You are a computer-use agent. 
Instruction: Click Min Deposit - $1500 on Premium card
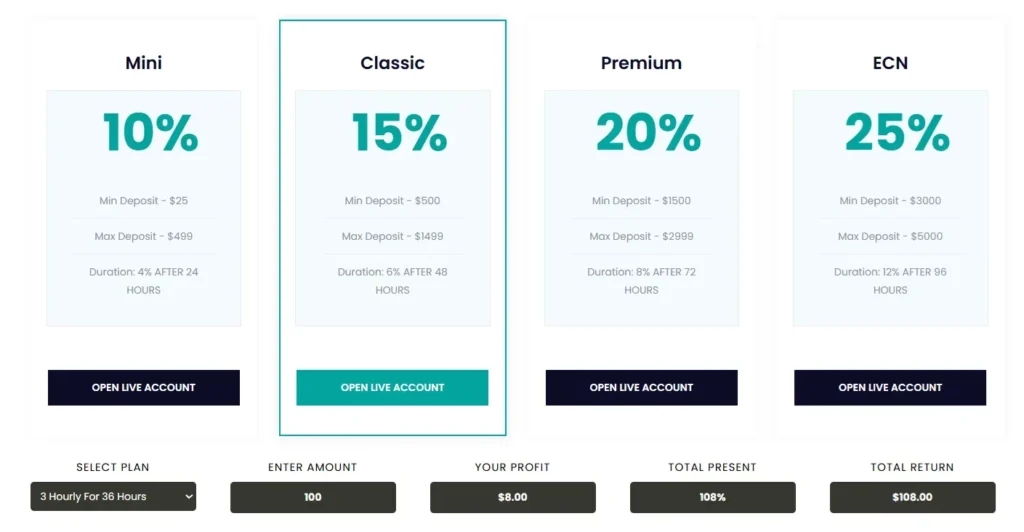click(x=641, y=201)
